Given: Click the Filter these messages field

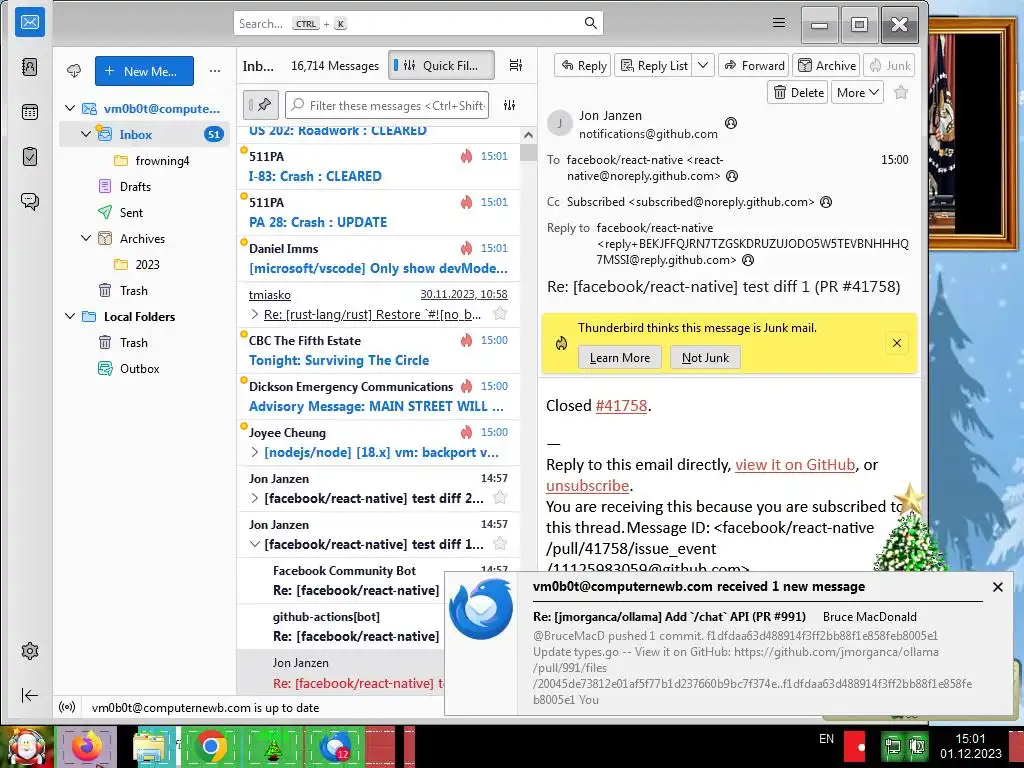Looking at the screenshot, I should coord(387,105).
